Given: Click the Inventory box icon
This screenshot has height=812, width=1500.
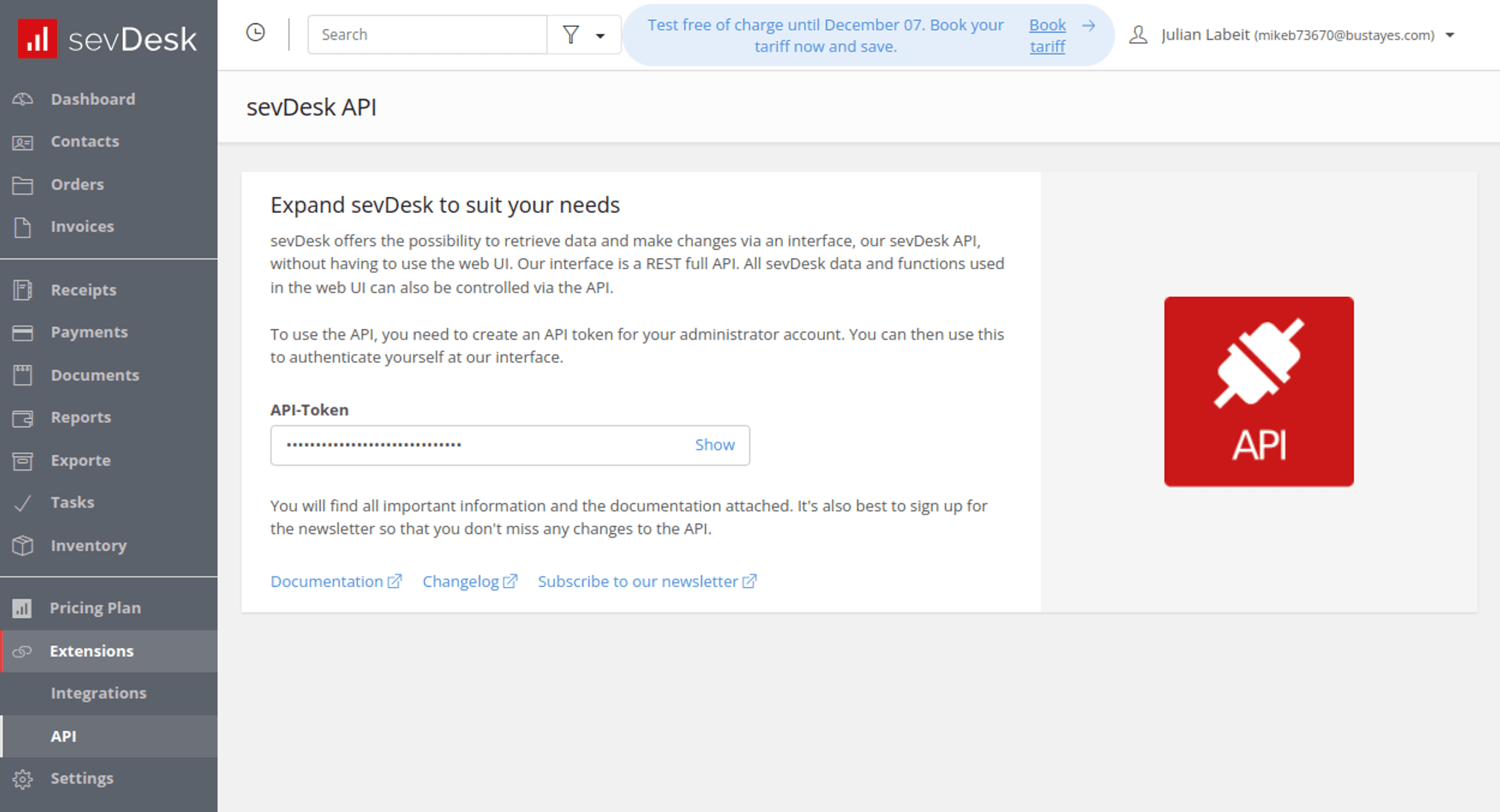Looking at the screenshot, I should (x=22, y=546).
